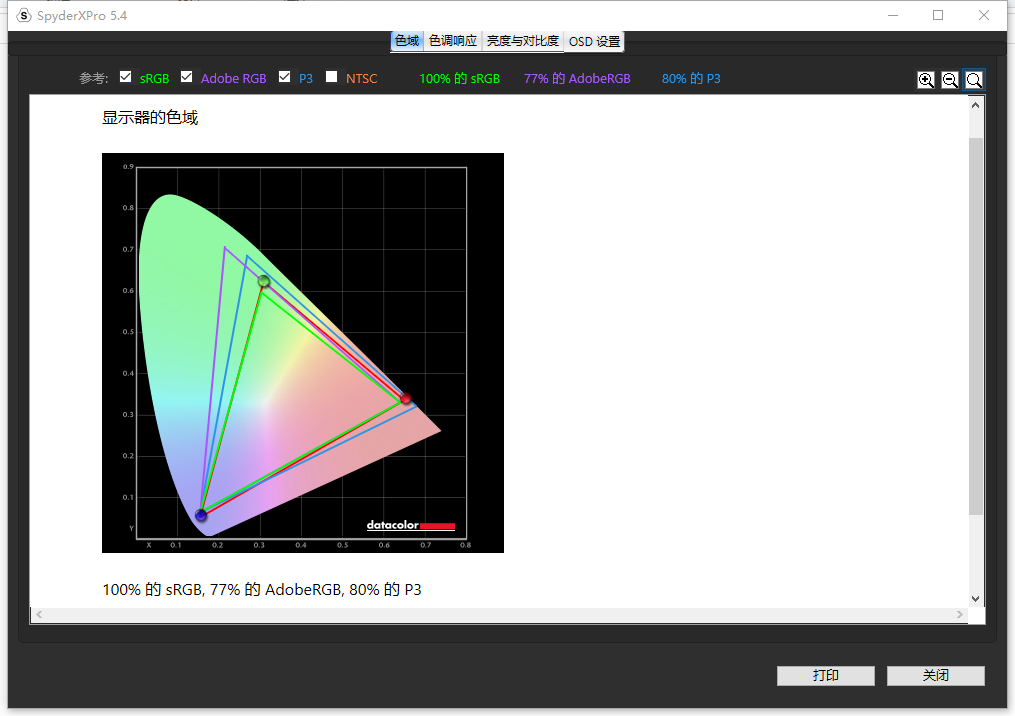Open the 亮度与对比度 tab

tap(522, 41)
